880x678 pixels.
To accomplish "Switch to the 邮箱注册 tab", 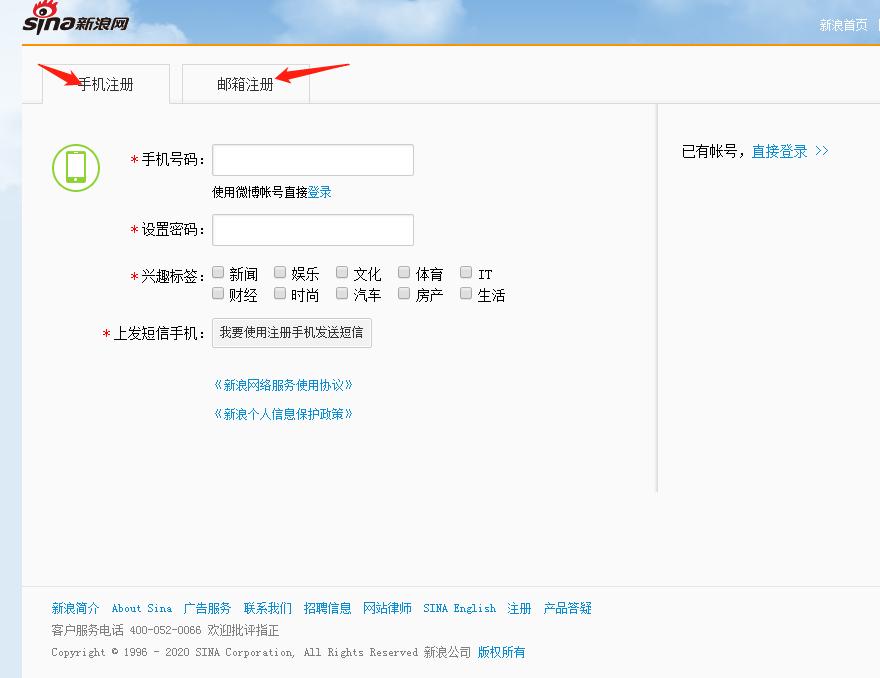I will tap(244, 83).
